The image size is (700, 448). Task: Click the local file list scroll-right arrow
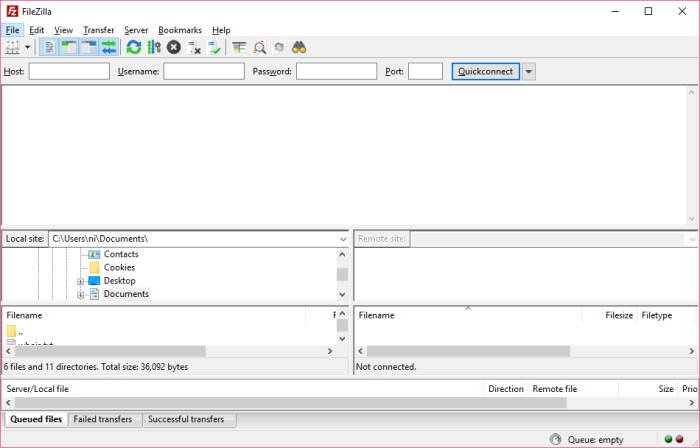[x=330, y=351]
